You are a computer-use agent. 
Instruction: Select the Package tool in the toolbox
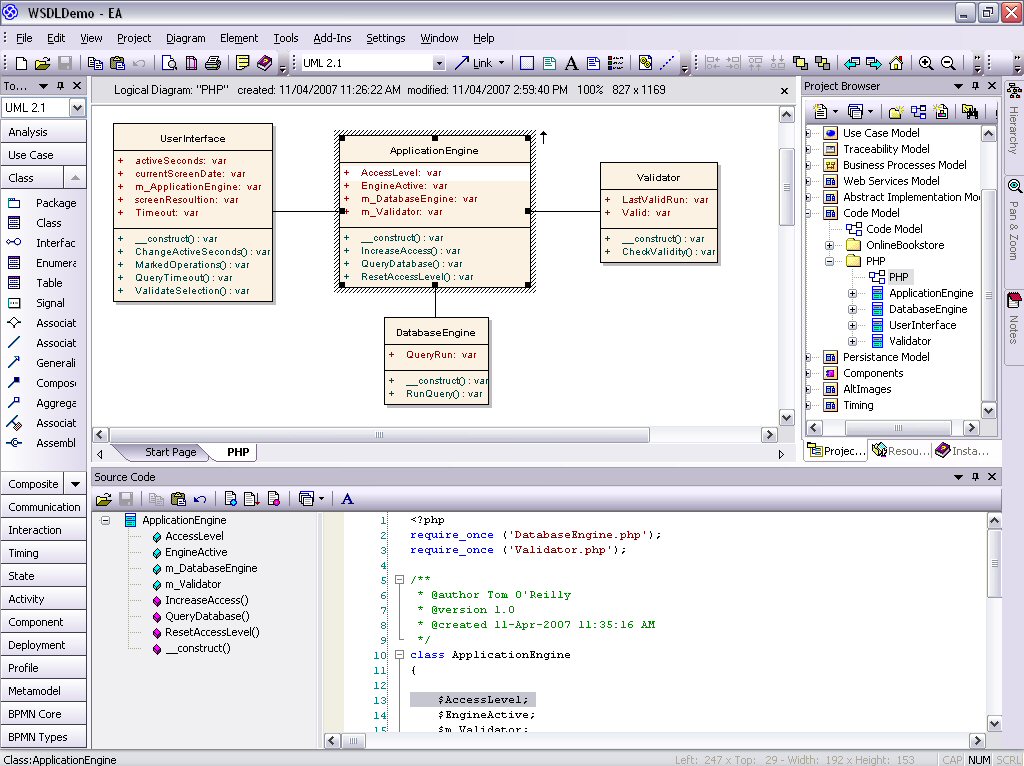(x=43, y=203)
